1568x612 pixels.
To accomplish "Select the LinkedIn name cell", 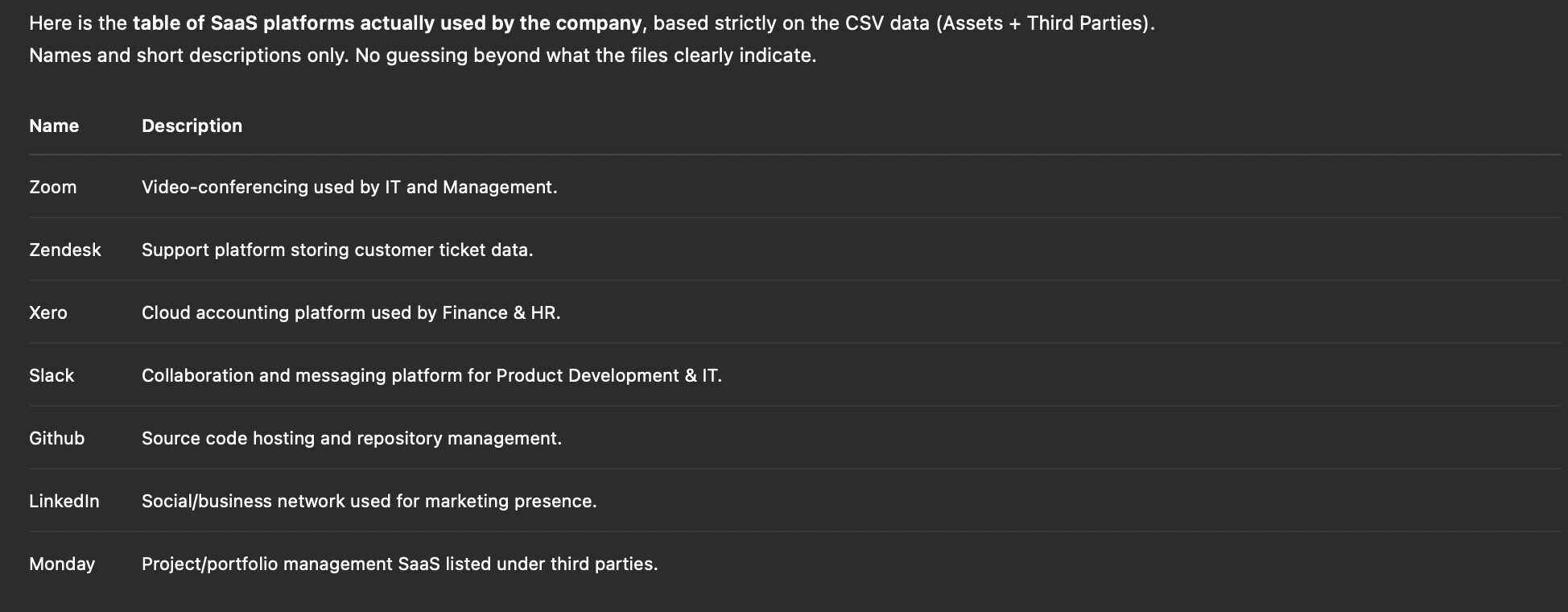I will click(64, 501).
